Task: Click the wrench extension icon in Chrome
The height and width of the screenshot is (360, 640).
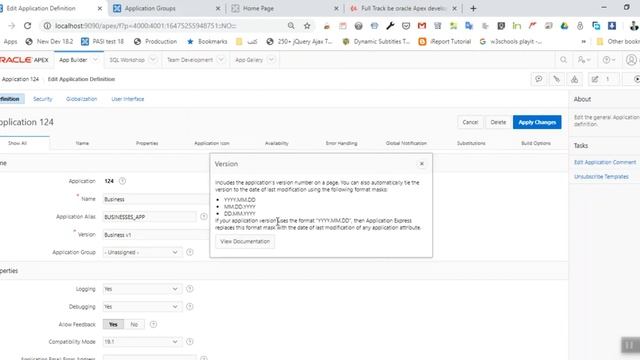Action: (x=390, y=26)
